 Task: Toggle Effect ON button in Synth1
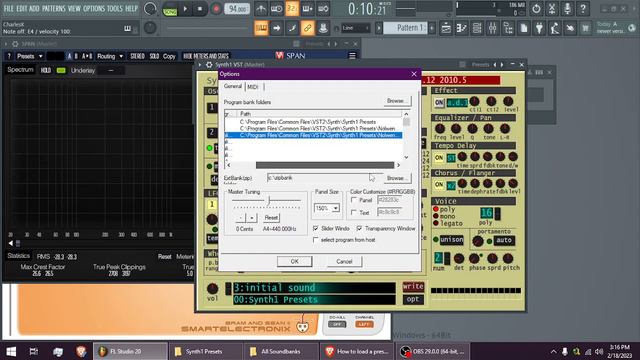click(439, 102)
